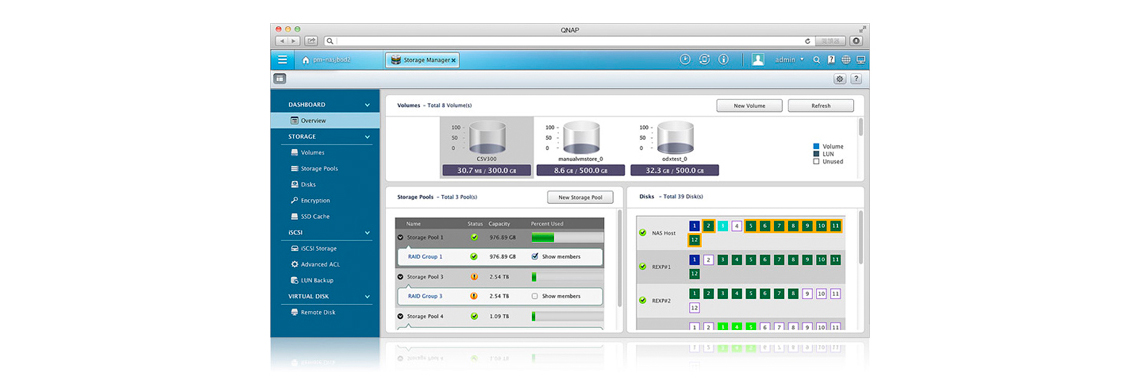Open event notifications info icon
Image resolution: width=1140 pixels, height=380 pixels.
pyautogui.click(x=723, y=60)
